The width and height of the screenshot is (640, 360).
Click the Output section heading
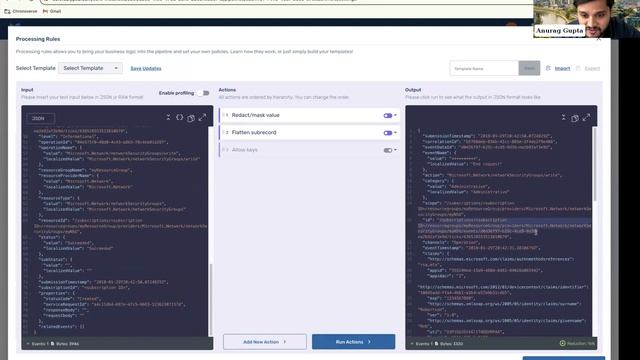click(413, 90)
